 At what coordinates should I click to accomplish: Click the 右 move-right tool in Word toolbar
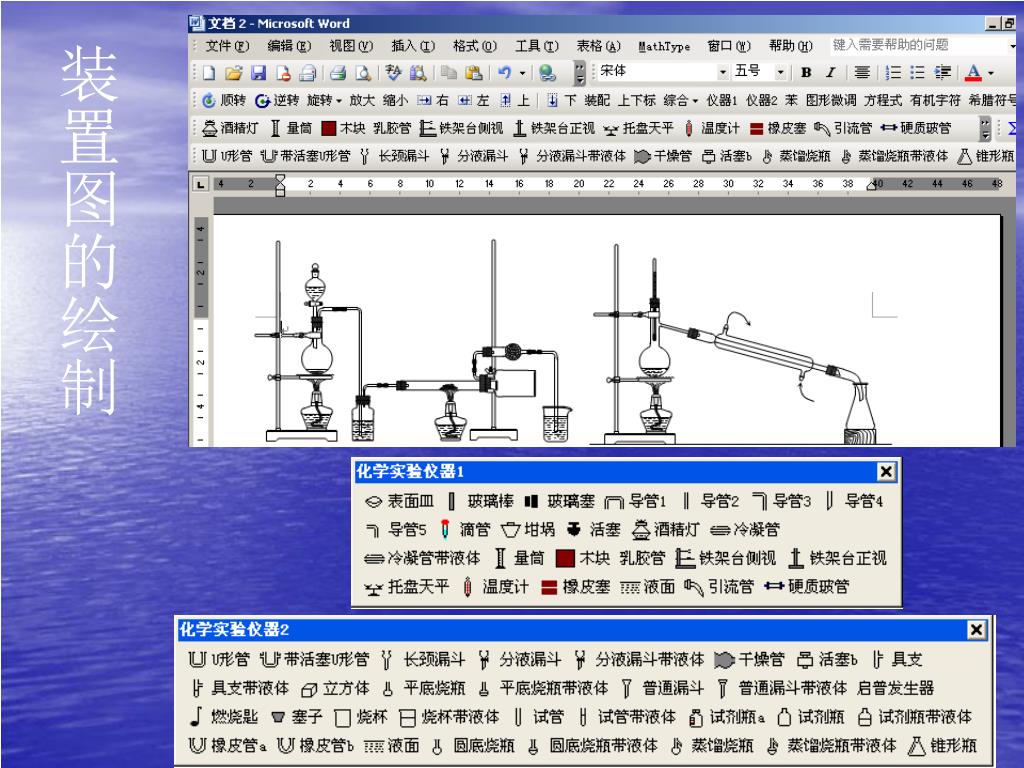pyautogui.click(x=433, y=100)
